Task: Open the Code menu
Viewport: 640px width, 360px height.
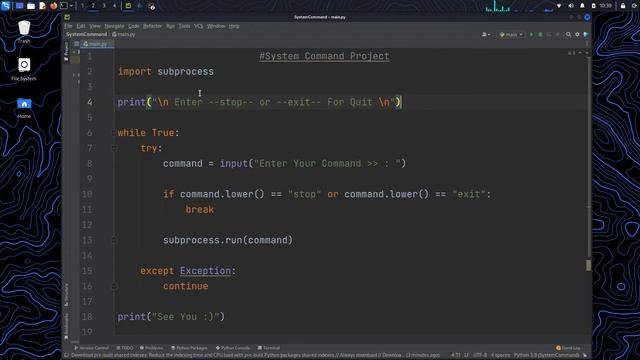Action: (x=133, y=26)
